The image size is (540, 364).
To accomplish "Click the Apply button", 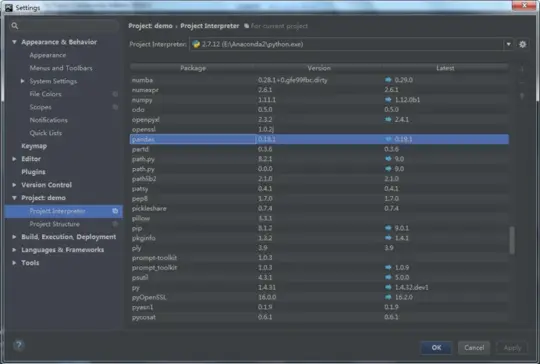I will 512,348.
